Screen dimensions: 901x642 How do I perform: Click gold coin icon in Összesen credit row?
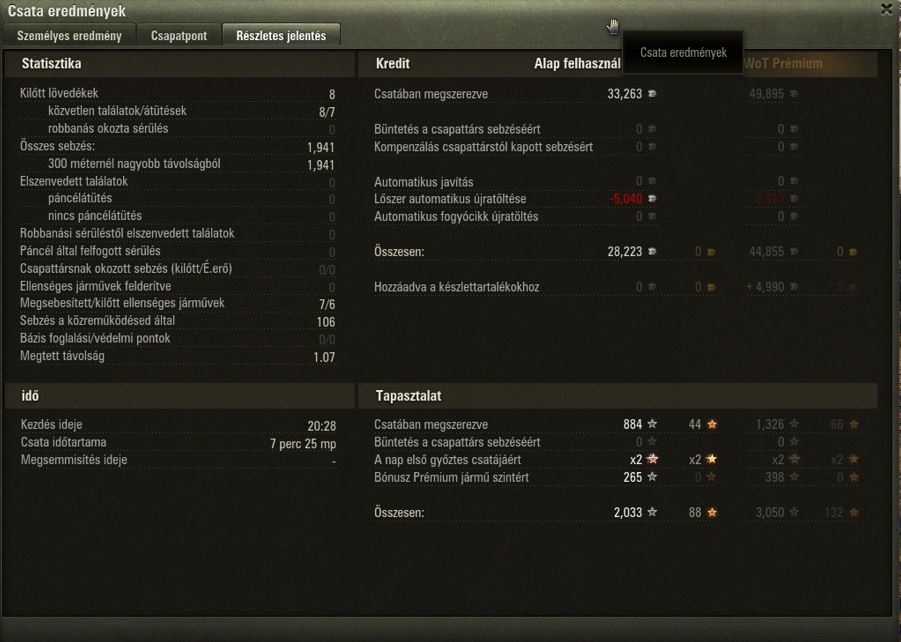711,252
